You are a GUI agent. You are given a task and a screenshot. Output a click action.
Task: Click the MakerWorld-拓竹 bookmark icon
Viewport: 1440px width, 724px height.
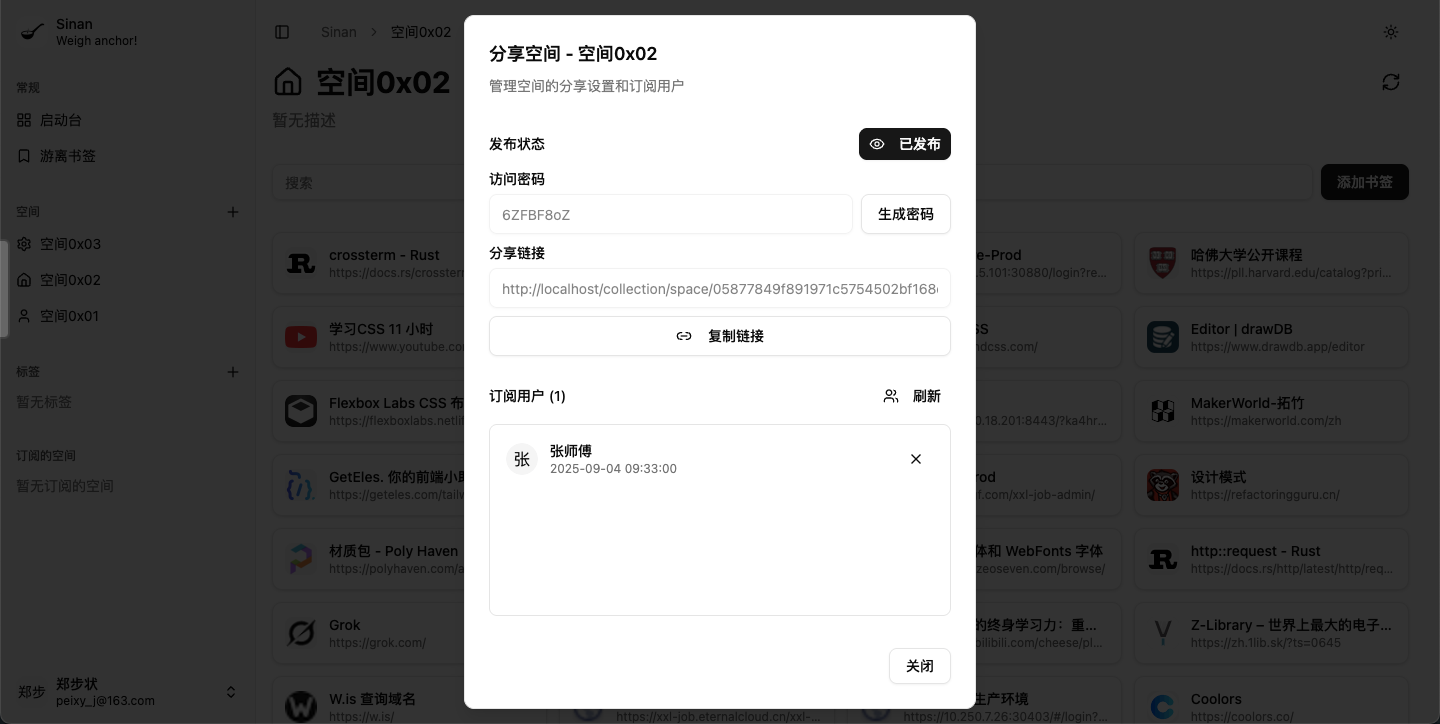tap(1163, 411)
